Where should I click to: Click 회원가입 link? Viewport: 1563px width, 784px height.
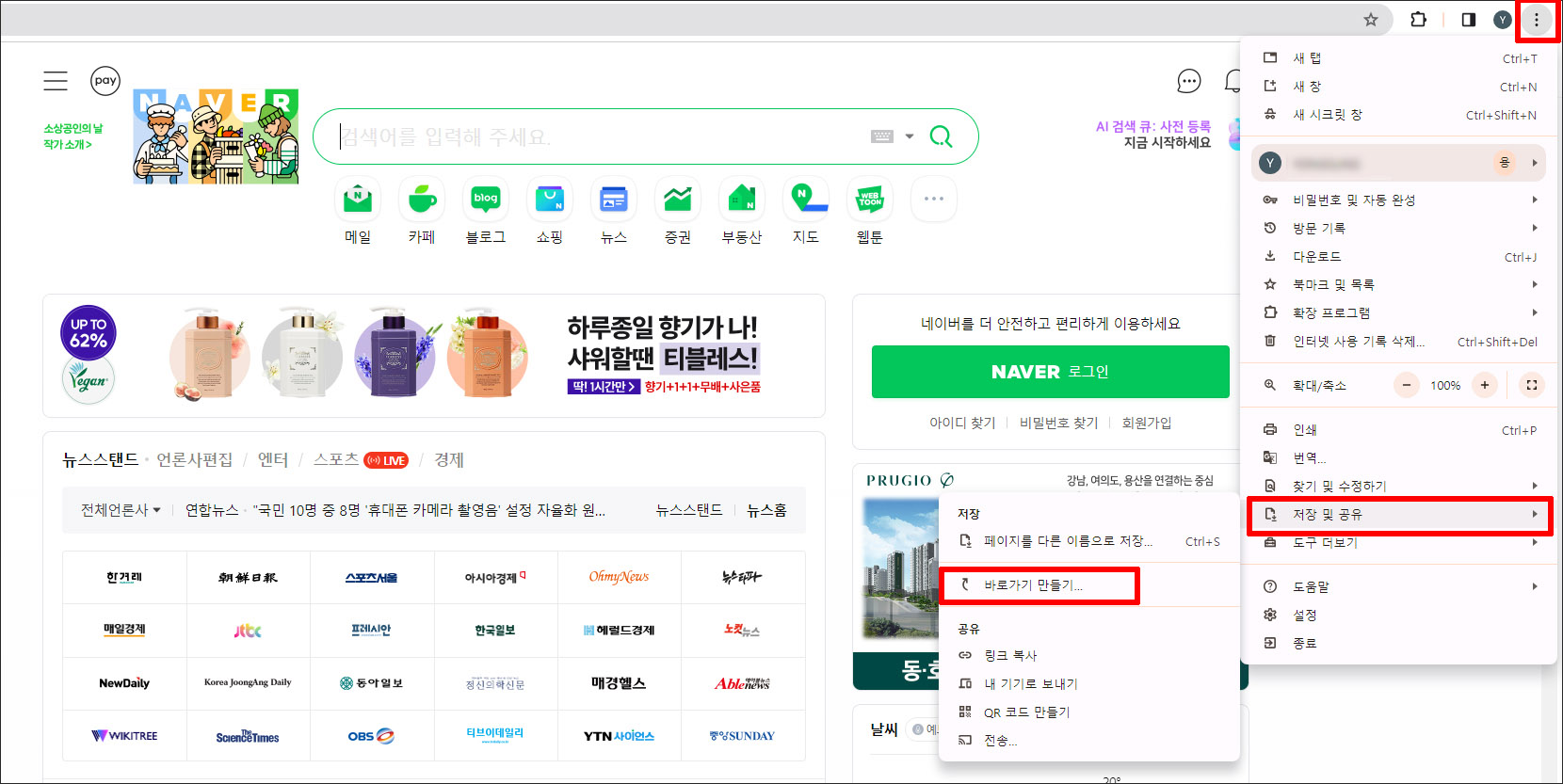coord(1146,423)
